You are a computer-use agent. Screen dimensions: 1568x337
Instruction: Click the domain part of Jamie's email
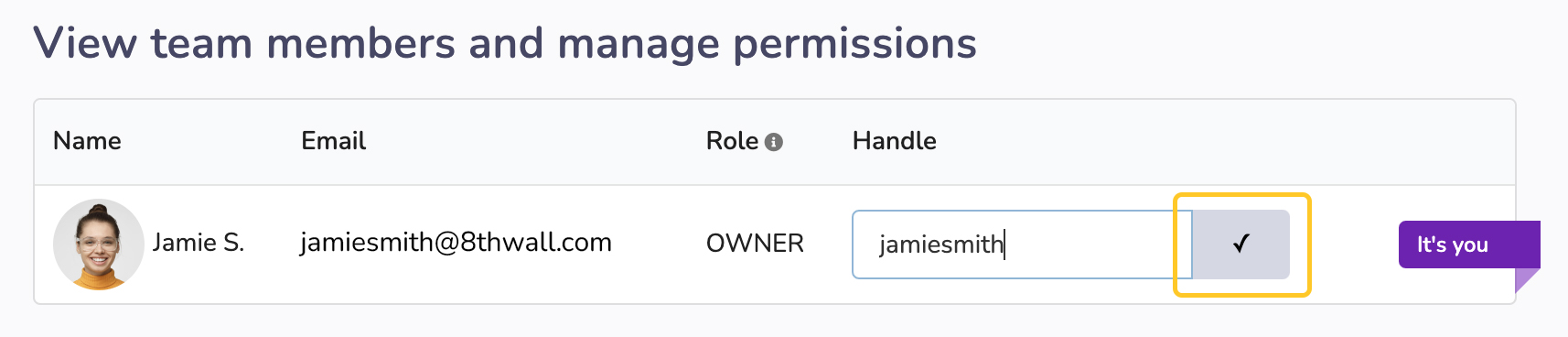coord(536,243)
